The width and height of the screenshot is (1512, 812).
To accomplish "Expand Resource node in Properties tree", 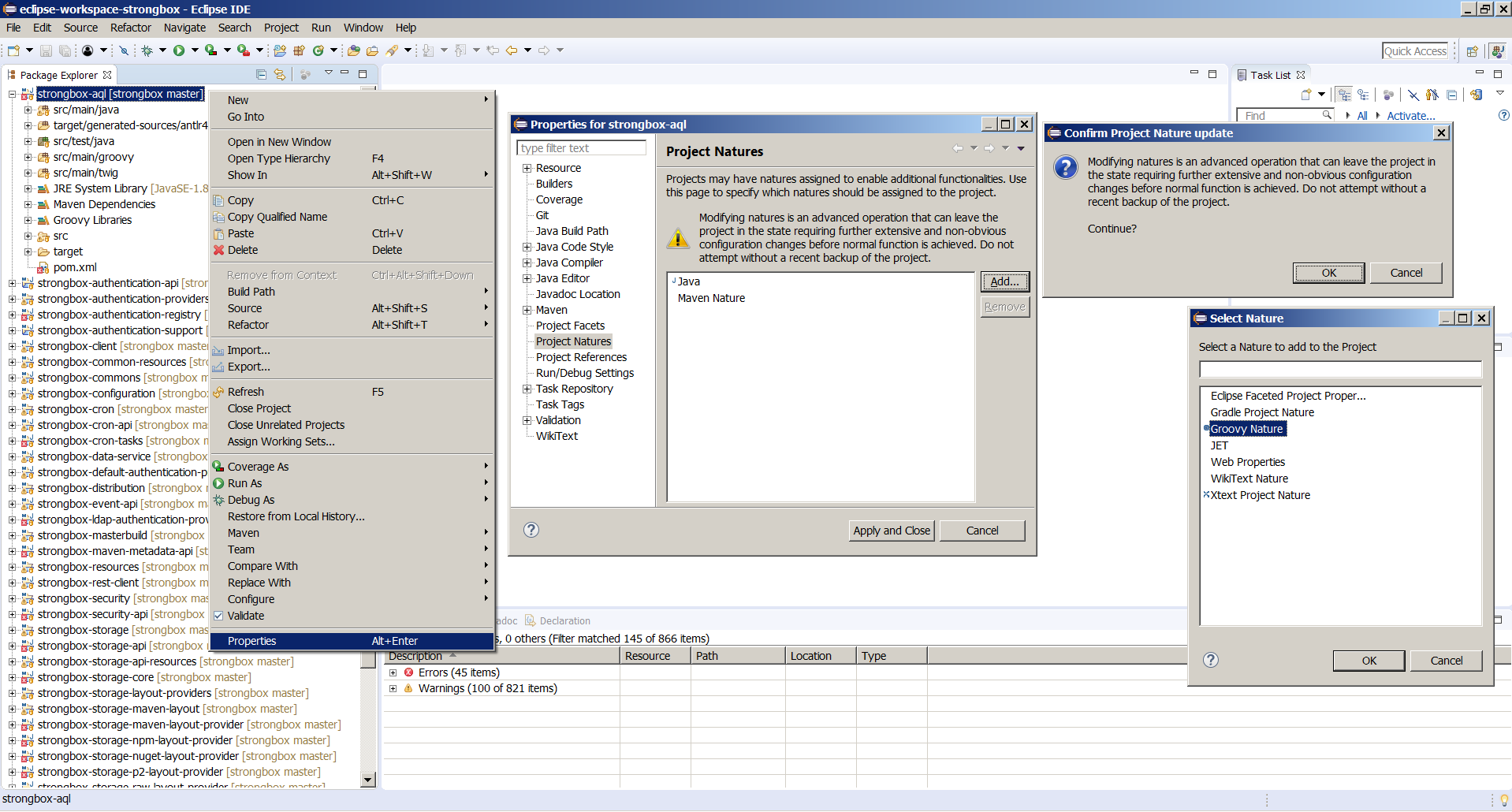I will (527, 168).
